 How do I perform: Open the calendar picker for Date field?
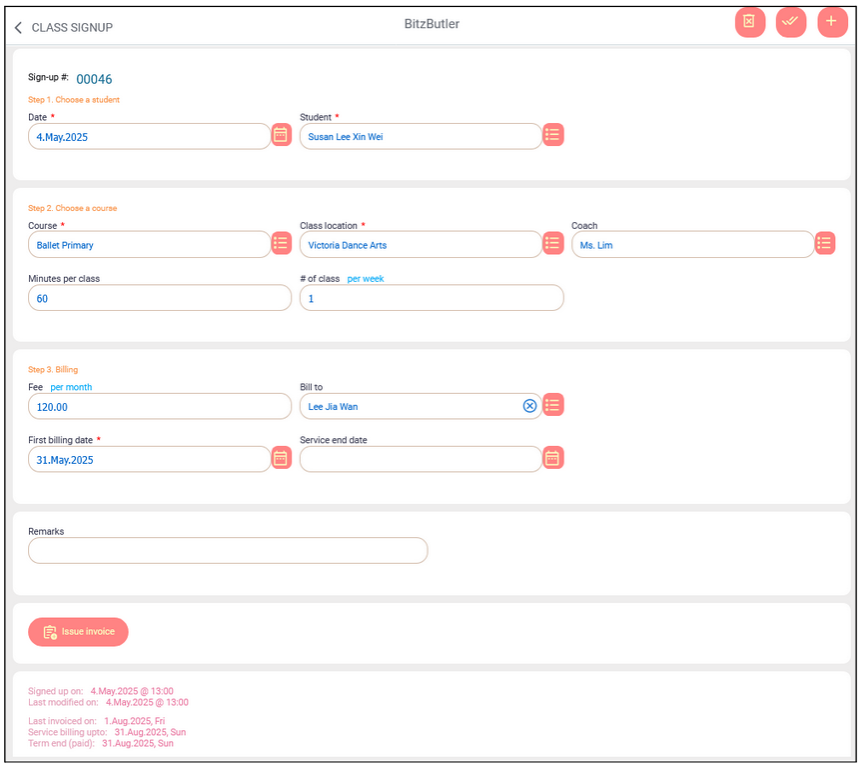[281, 135]
